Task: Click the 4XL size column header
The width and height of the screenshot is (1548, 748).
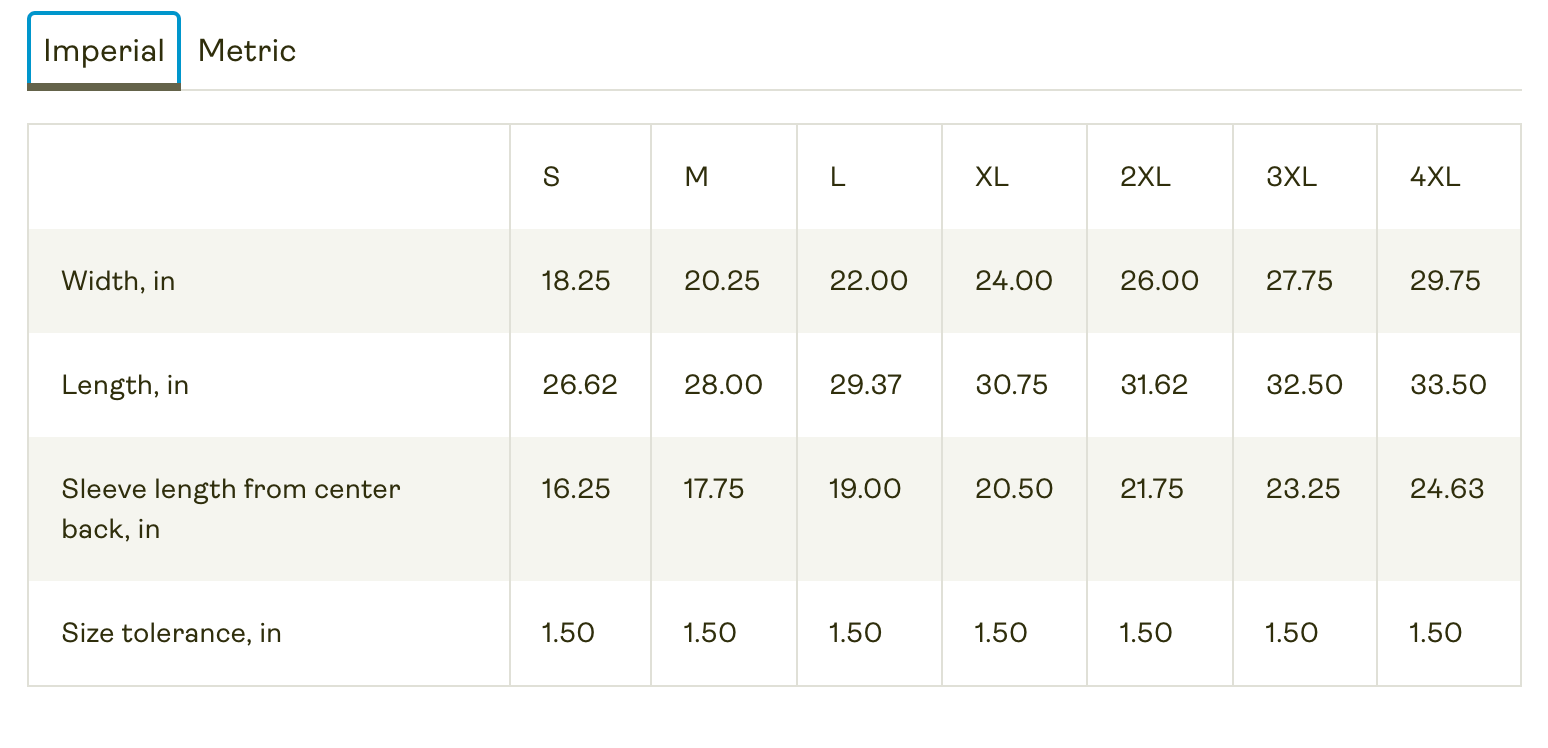Action: (x=1435, y=178)
